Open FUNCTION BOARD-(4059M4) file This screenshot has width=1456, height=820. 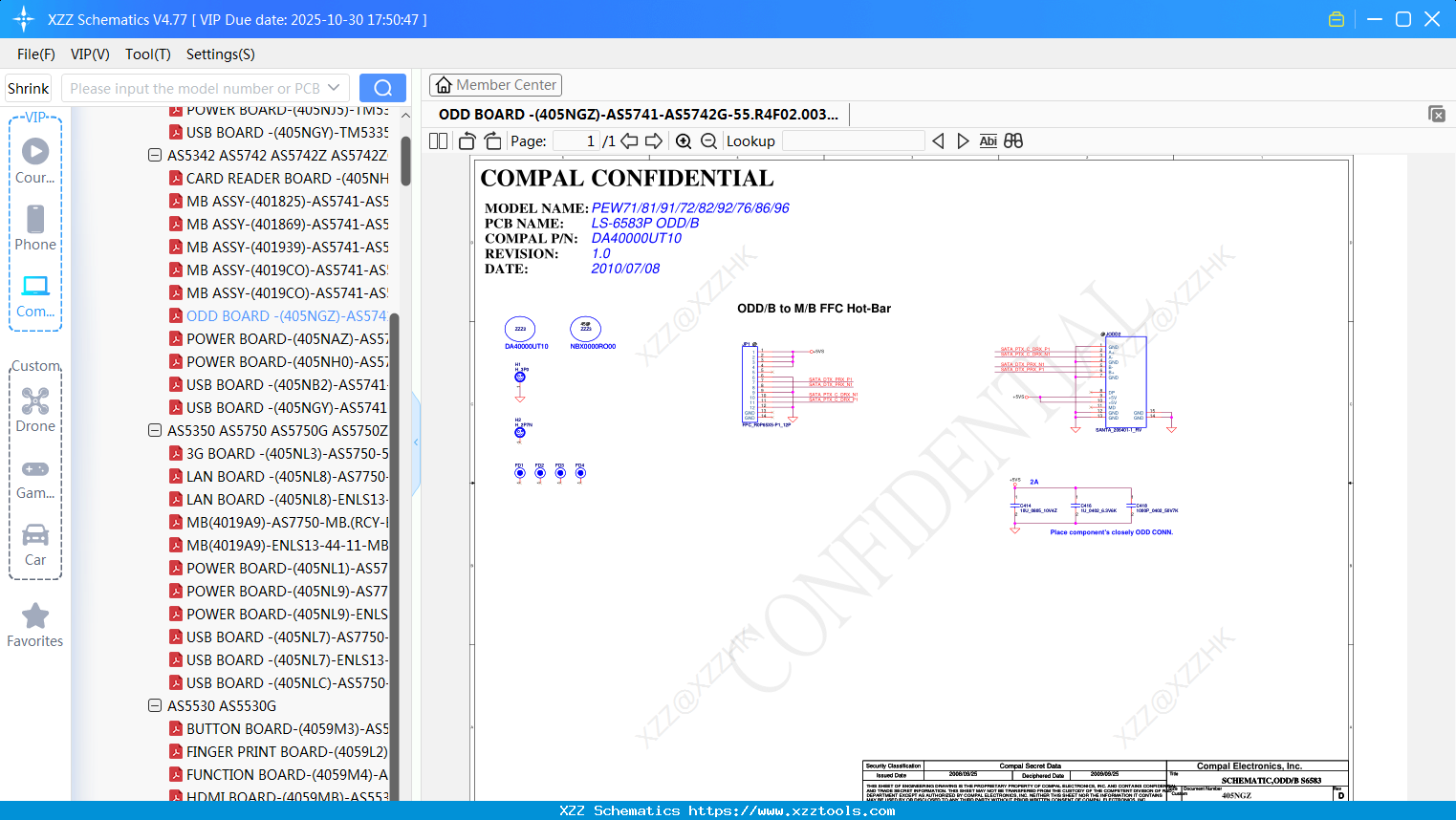click(x=279, y=774)
